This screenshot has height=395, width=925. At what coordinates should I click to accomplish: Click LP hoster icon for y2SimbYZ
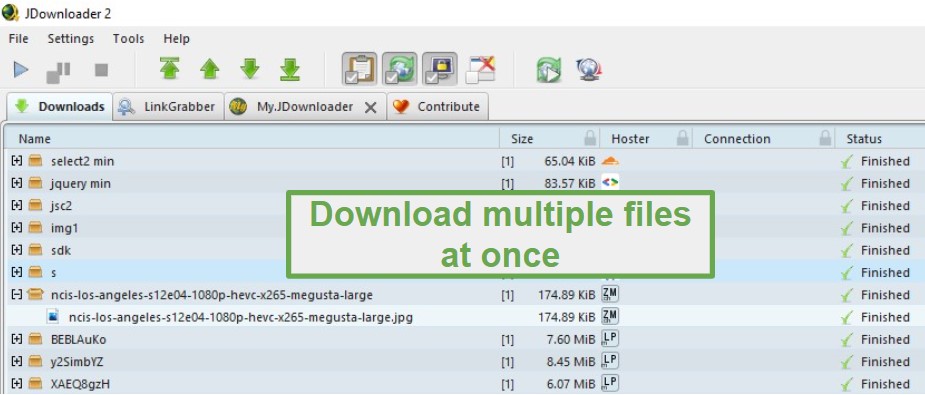610,361
